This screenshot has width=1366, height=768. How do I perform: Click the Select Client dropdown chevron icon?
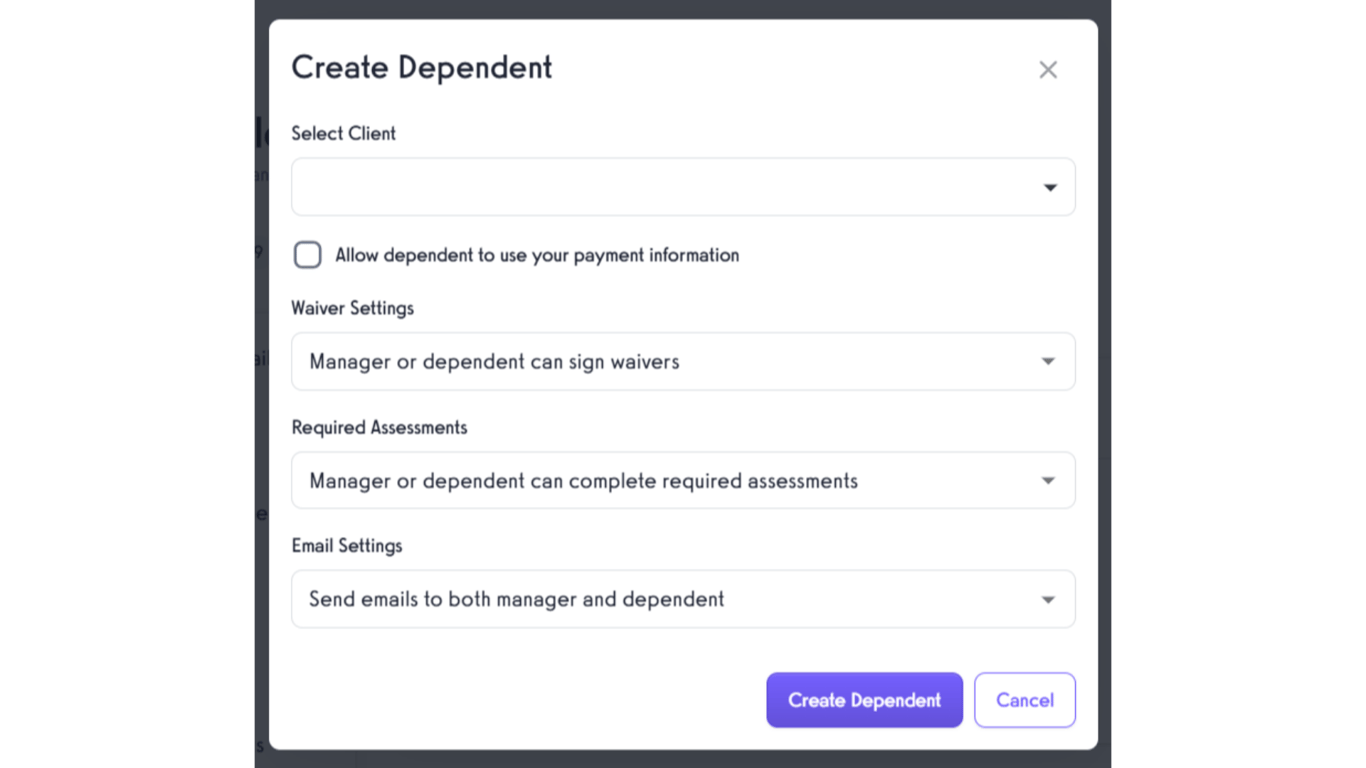1049,186
